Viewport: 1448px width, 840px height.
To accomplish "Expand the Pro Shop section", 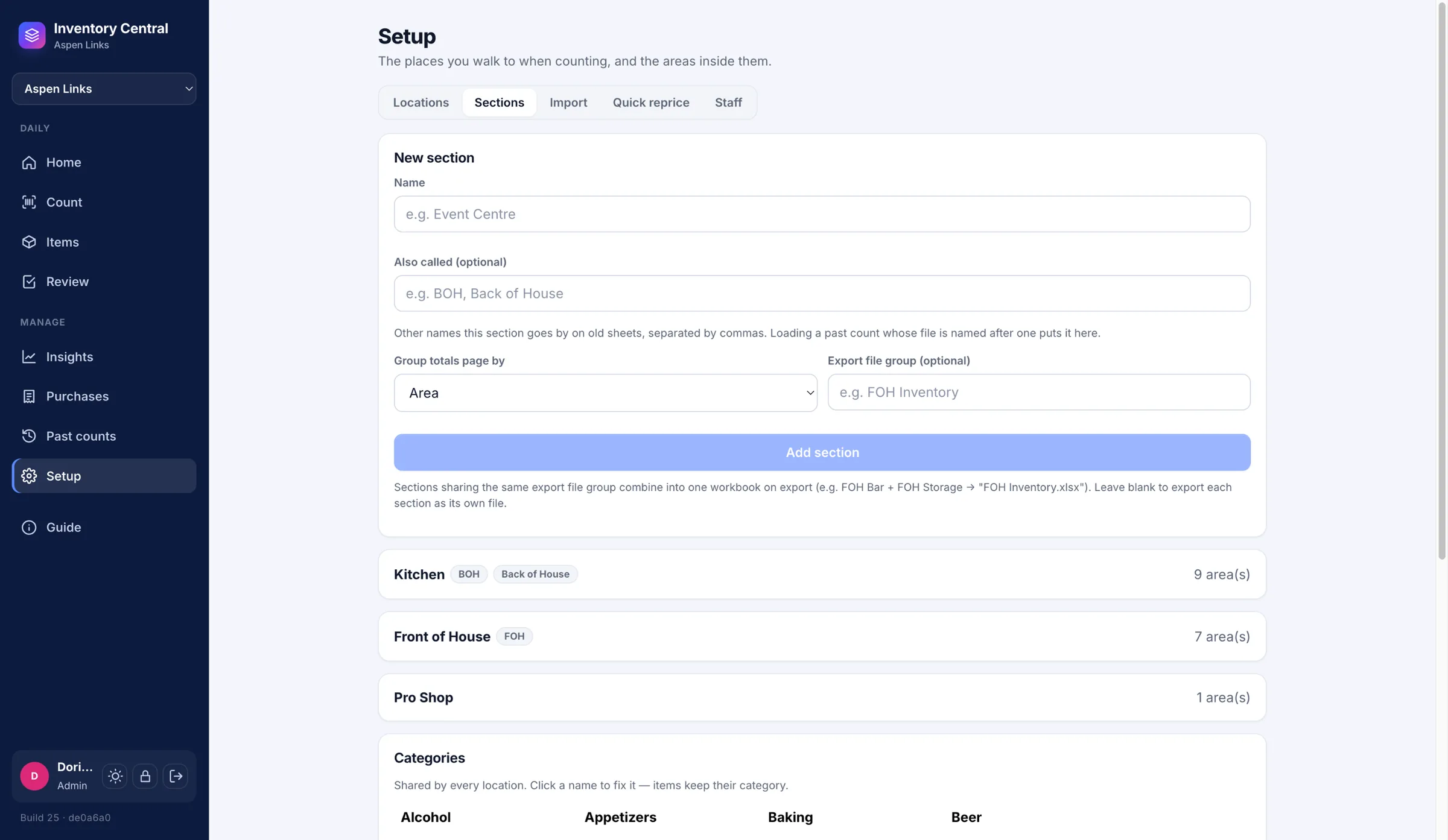I will click(822, 697).
